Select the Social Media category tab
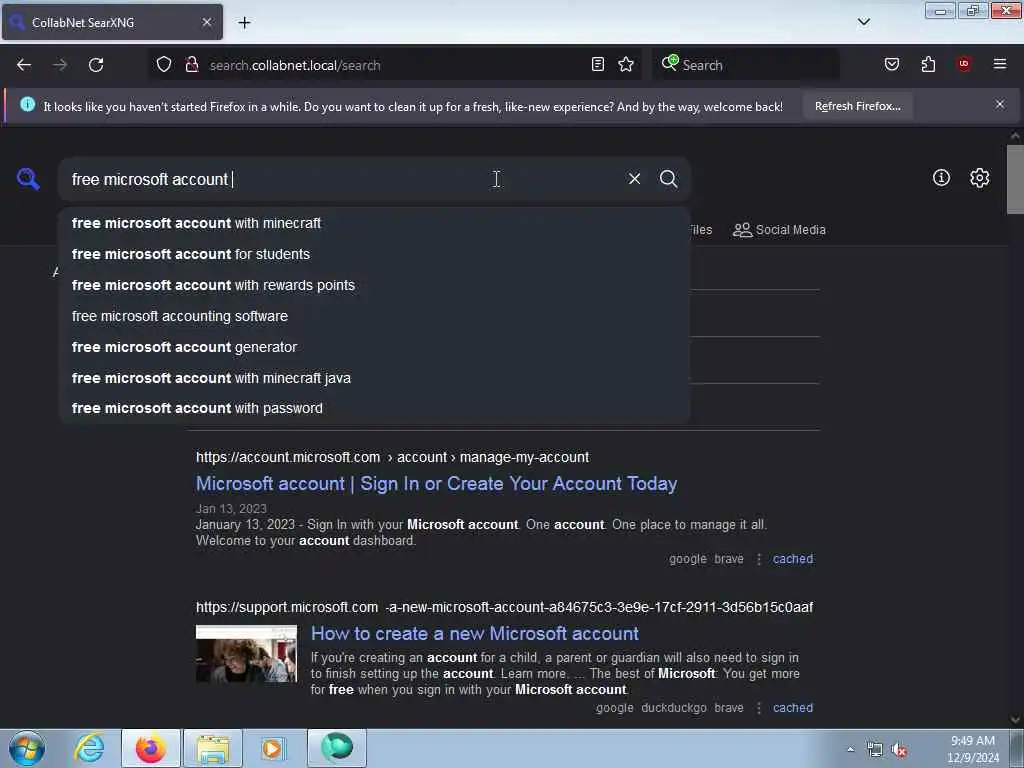The height and width of the screenshot is (768, 1024). click(x=779, y=230)
